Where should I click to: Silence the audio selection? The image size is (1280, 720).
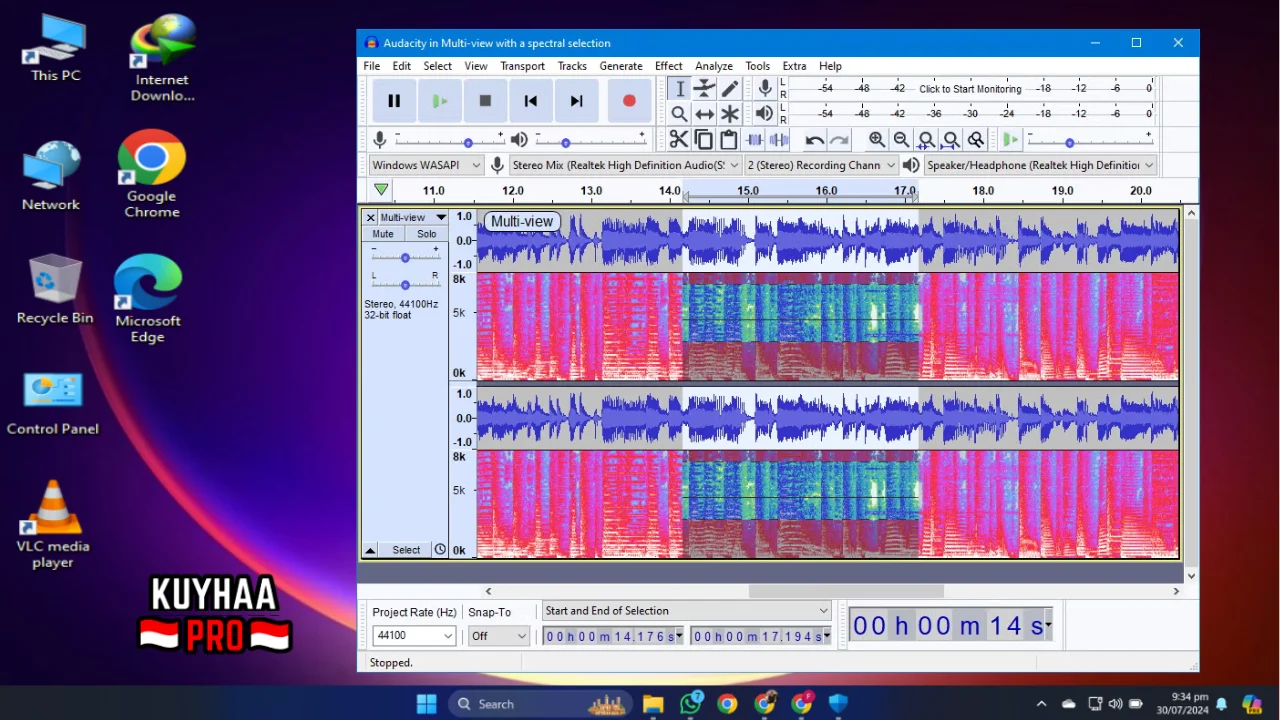pyautogui.click(x=779, y=140)
